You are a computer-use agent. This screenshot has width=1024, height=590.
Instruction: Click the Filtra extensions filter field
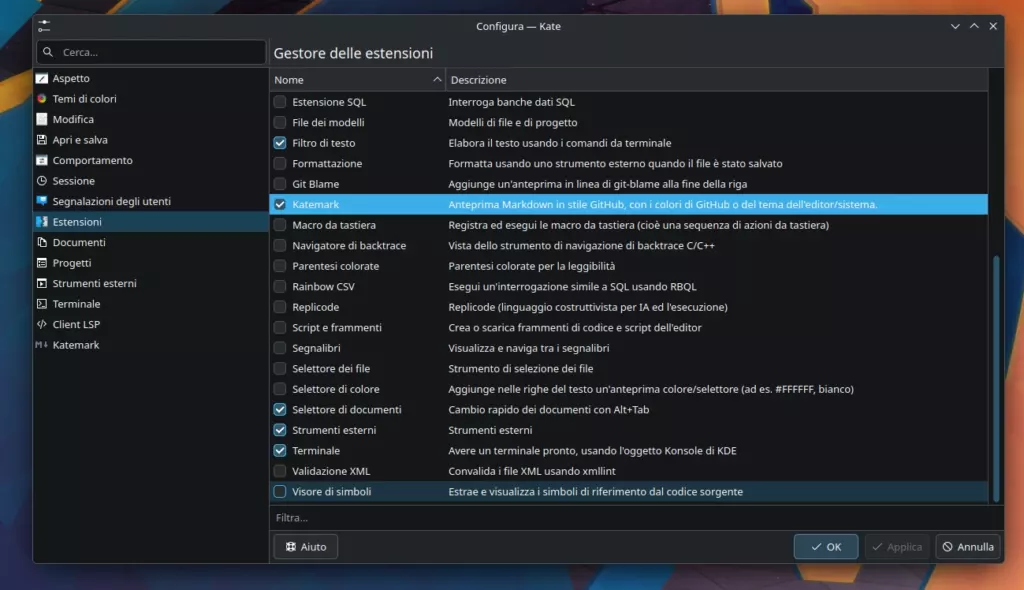[x=628, y=517]
